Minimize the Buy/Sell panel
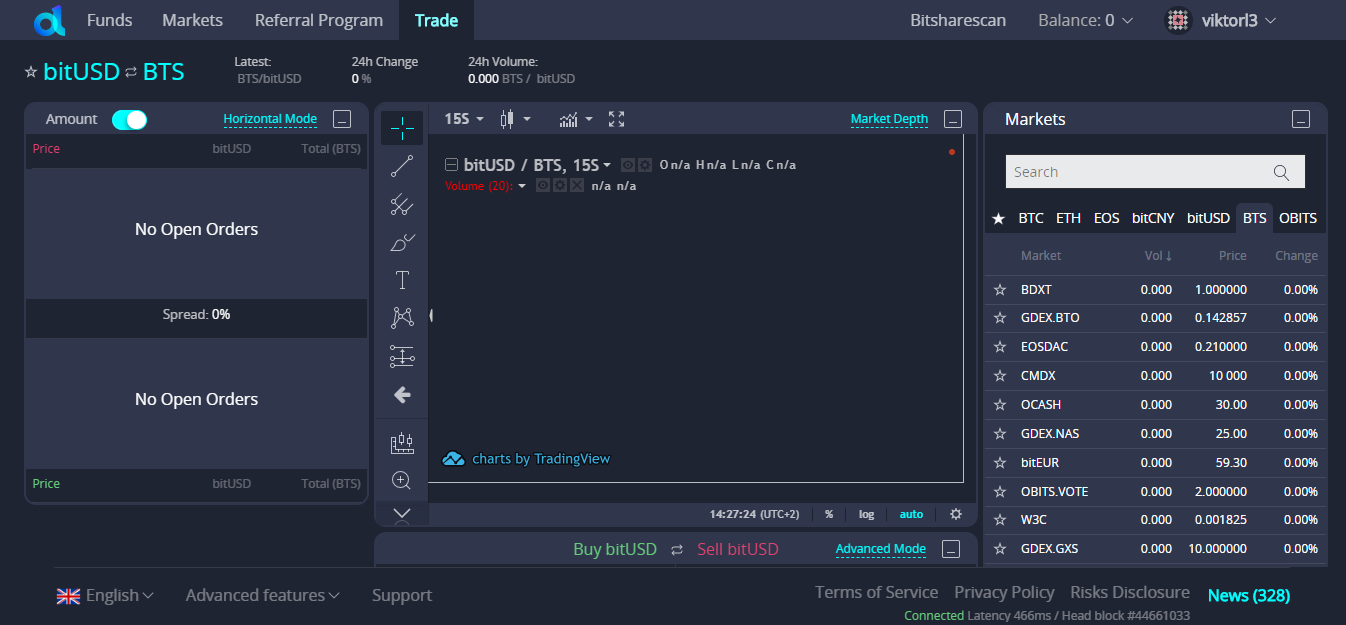The width and height of the screenshot is (1346, 625). point(951,549)
